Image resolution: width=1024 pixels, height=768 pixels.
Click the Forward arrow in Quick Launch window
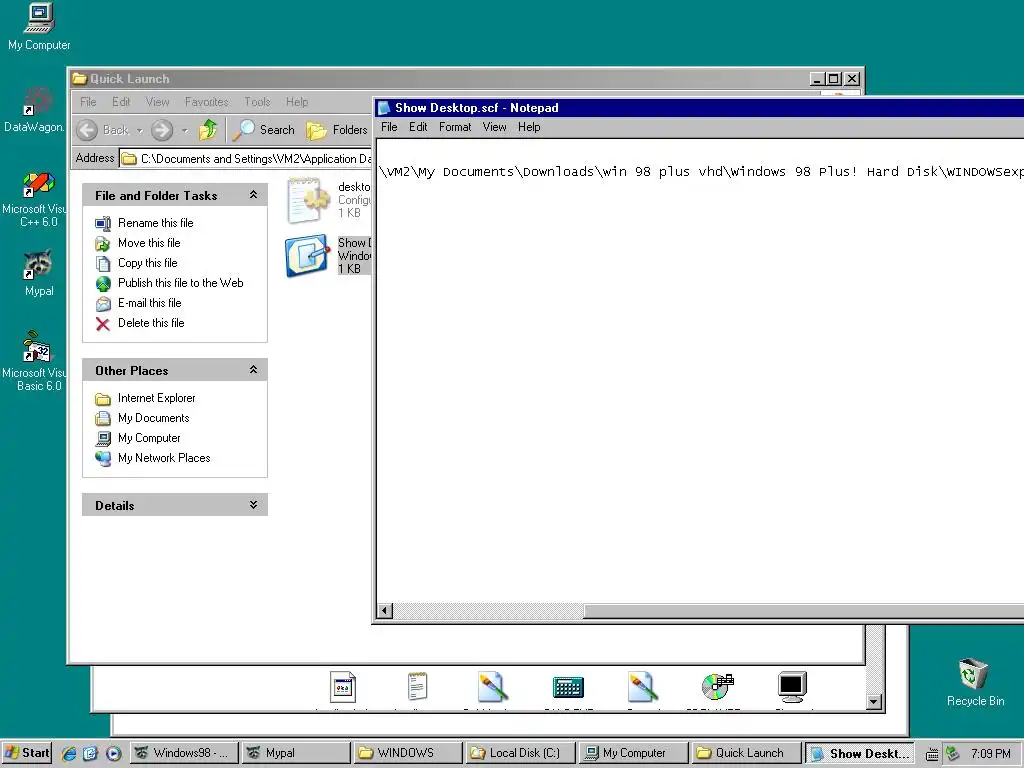[162, 130]
